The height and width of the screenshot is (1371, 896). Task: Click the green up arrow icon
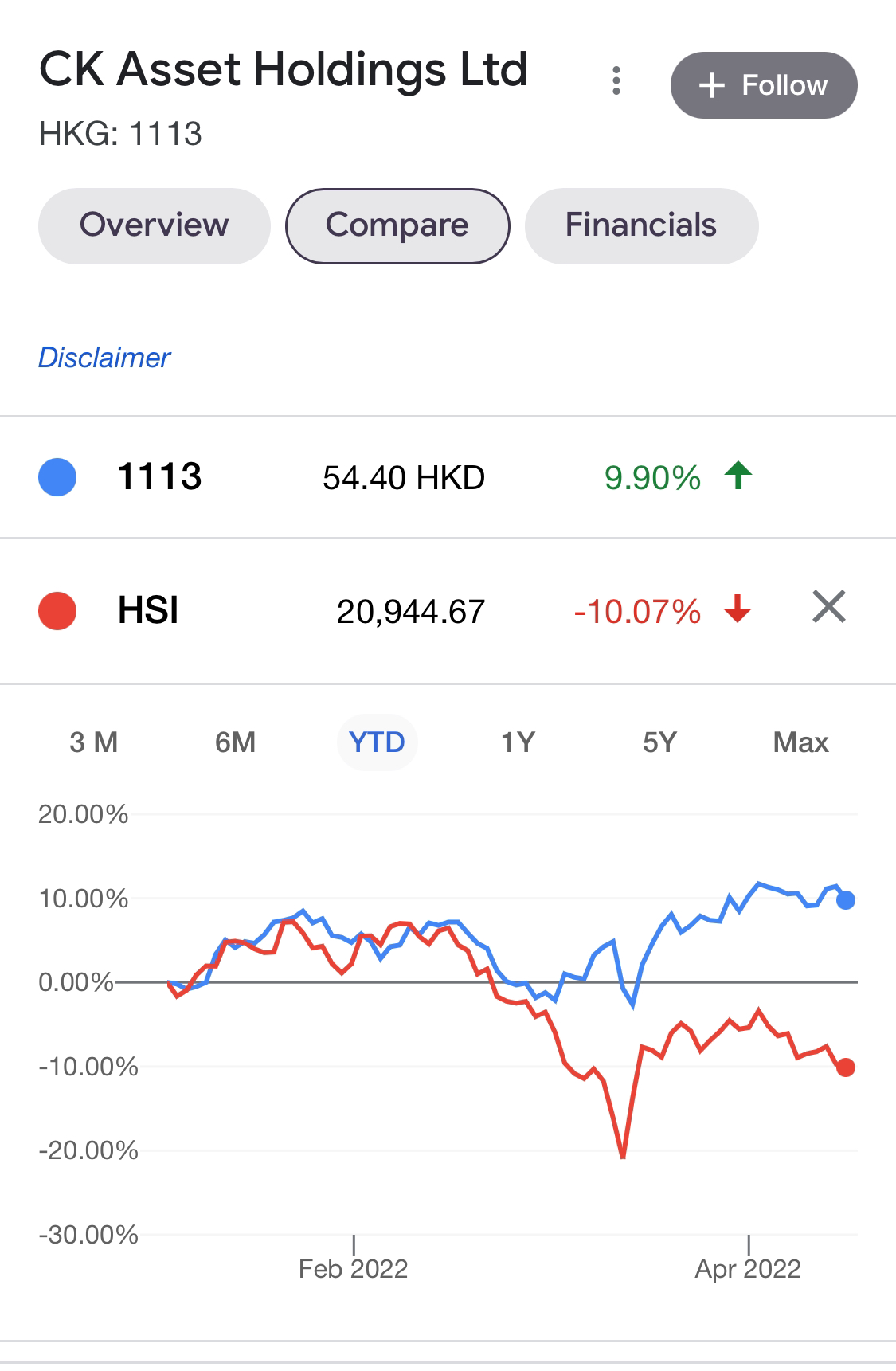[738, 476]
